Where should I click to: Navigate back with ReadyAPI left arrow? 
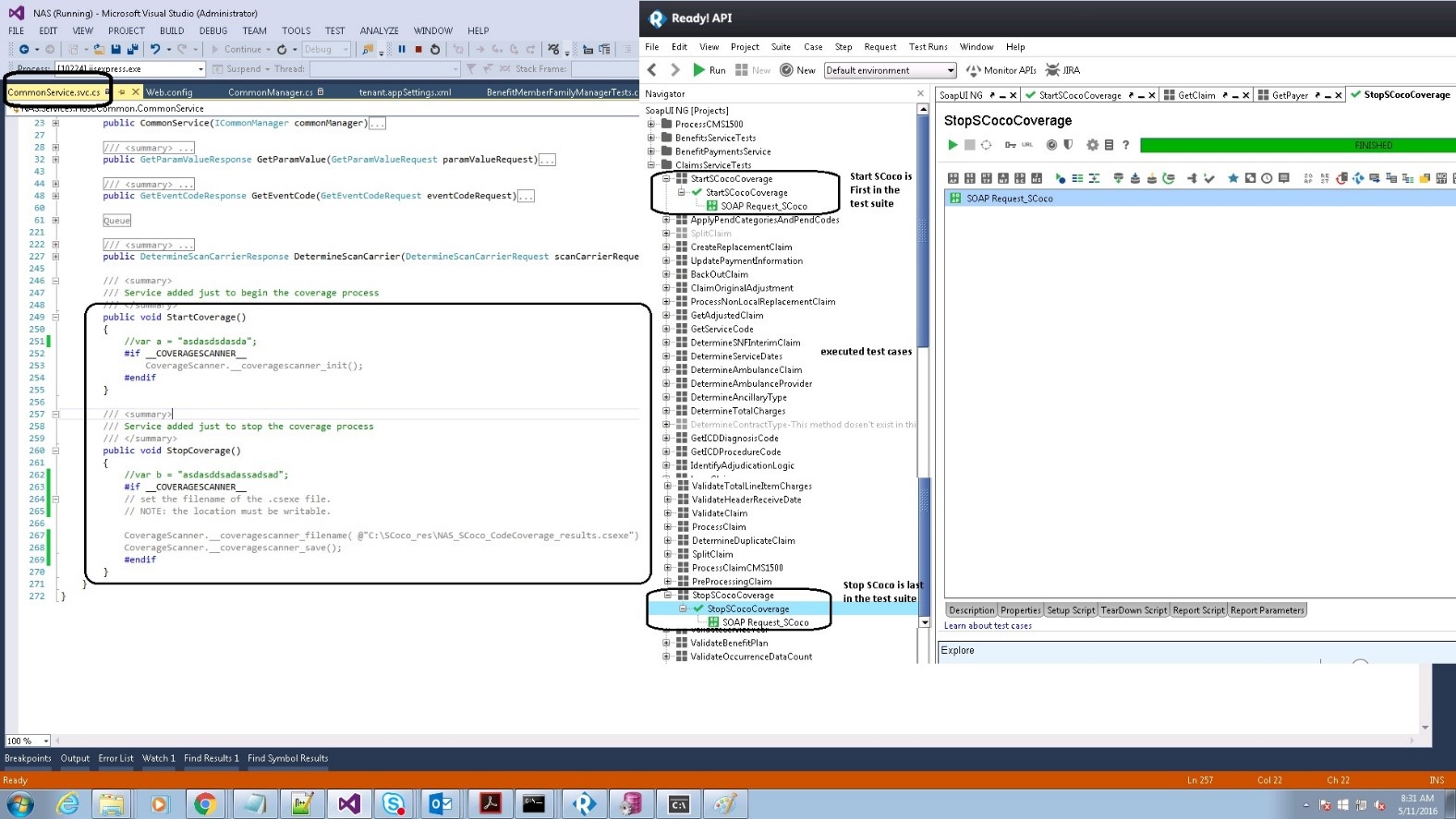[652, 70]
